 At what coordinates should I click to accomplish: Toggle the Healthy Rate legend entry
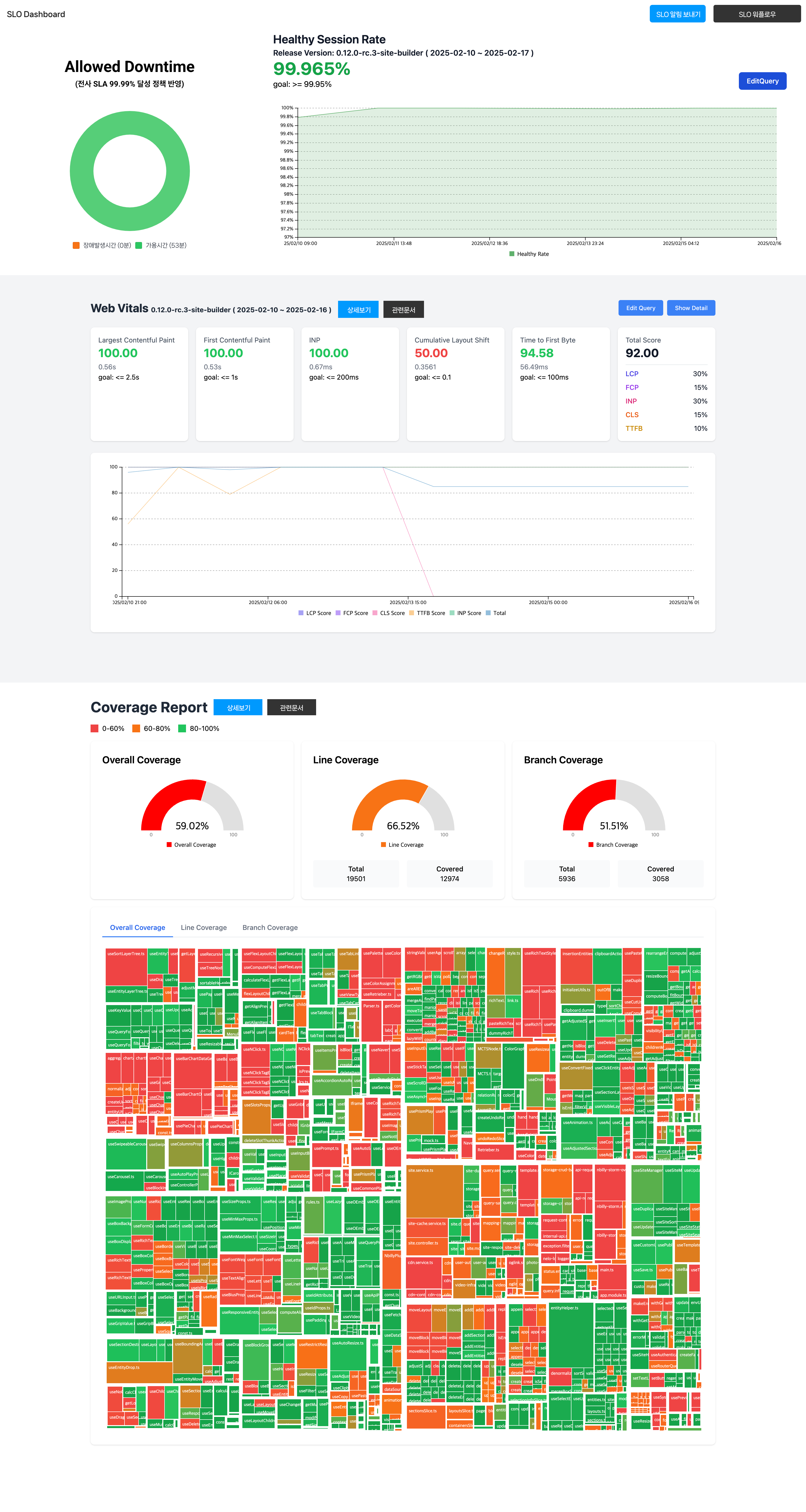[529, 254]
